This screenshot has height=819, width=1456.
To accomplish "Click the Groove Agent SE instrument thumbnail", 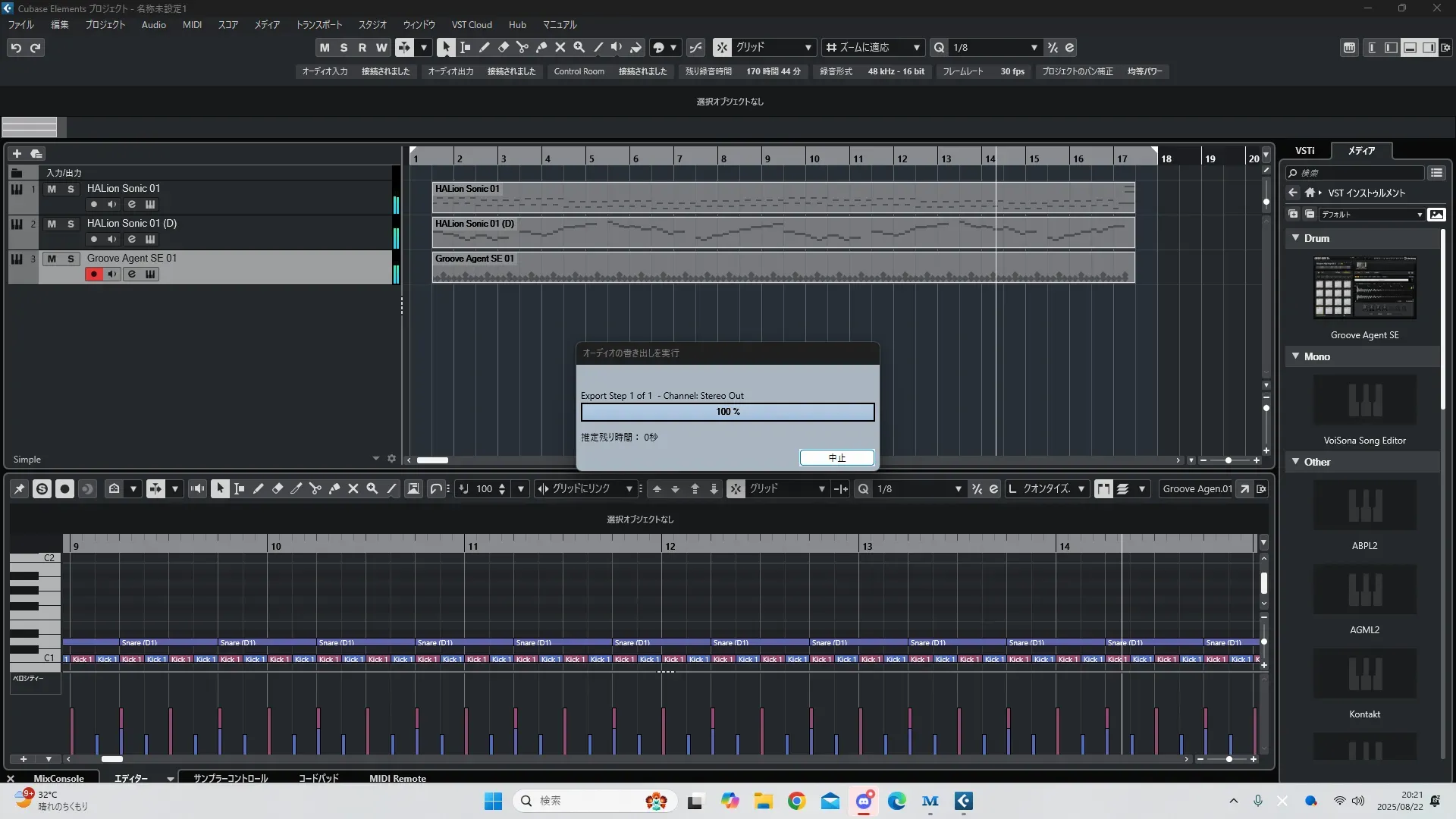I will pyautogui.click(x=1364, y=287).
